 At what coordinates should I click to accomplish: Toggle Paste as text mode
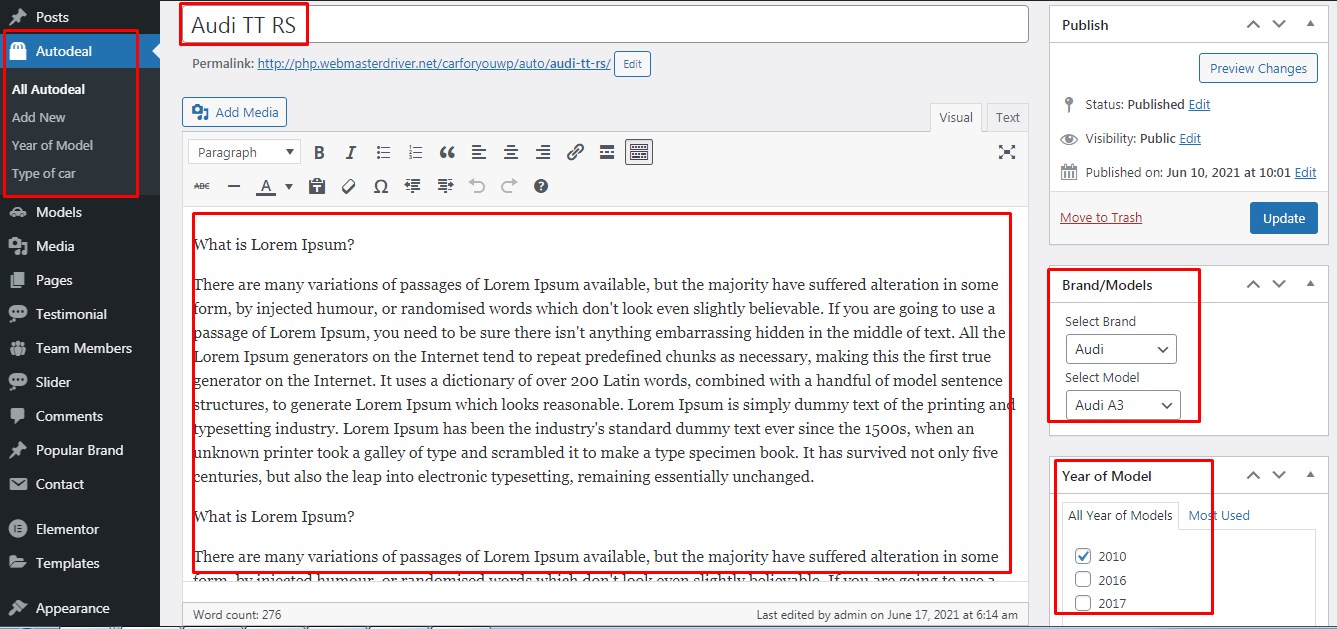pyautogui.click(x=317, y=186)
